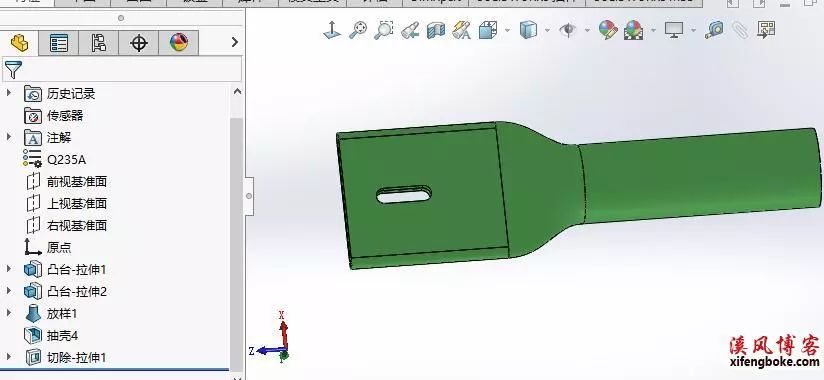824x380 pixels.
Task: Open the Apply Scene dropdown arrow
Action: [653, 30]
